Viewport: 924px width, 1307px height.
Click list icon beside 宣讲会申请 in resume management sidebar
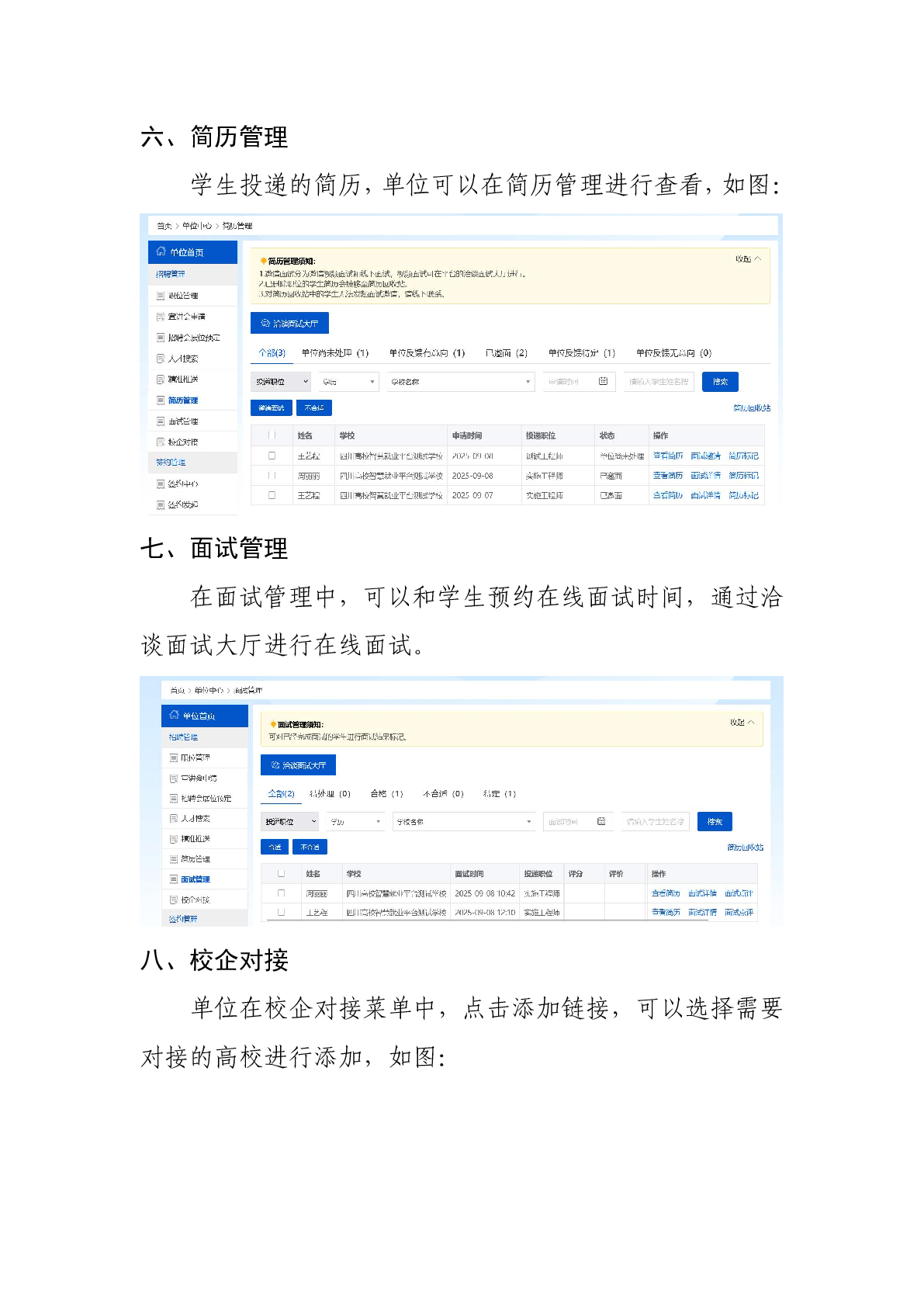(161, 317)
